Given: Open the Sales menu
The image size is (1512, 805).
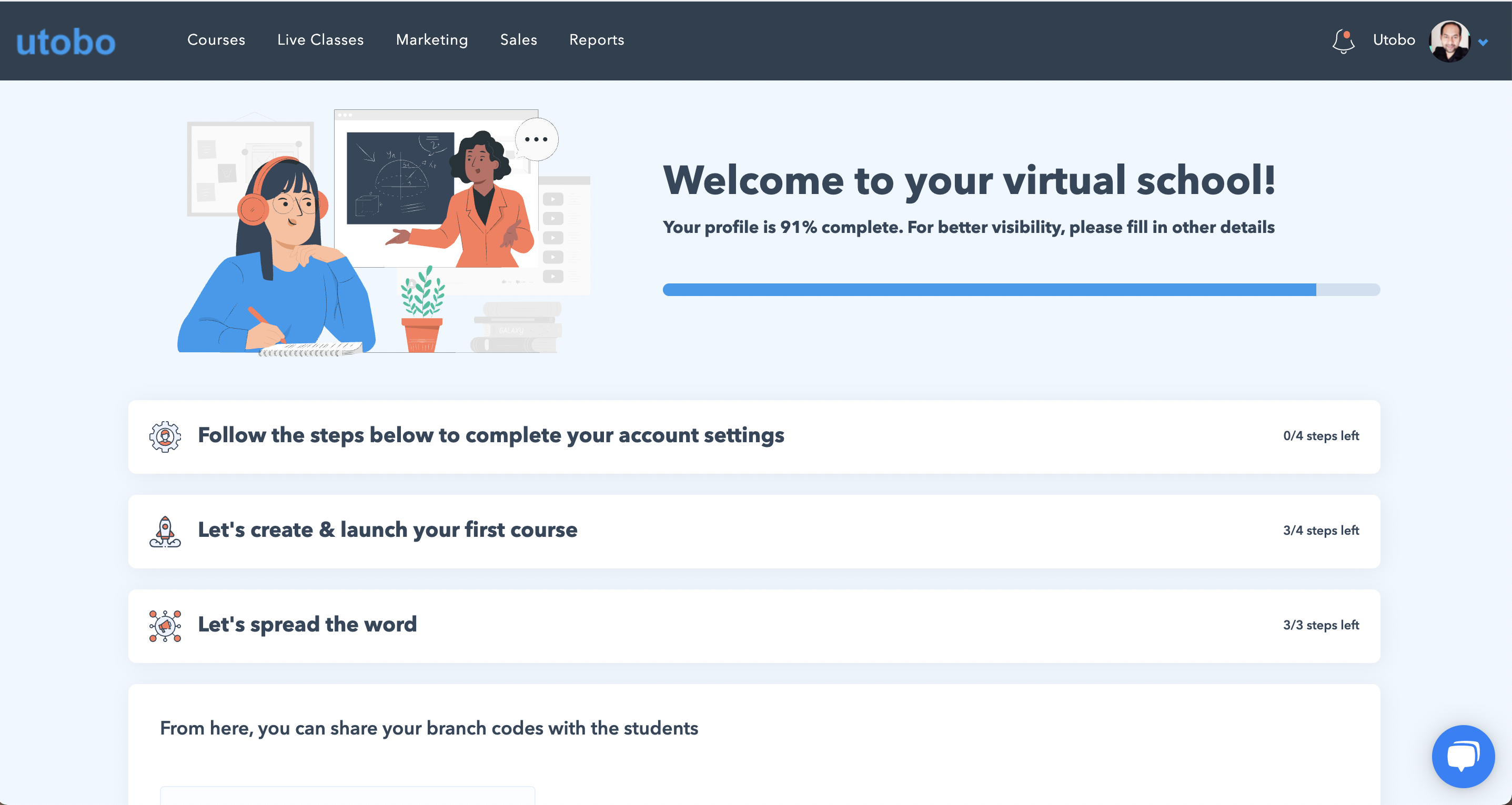Looking at the screenshot, I should [518, 40].
